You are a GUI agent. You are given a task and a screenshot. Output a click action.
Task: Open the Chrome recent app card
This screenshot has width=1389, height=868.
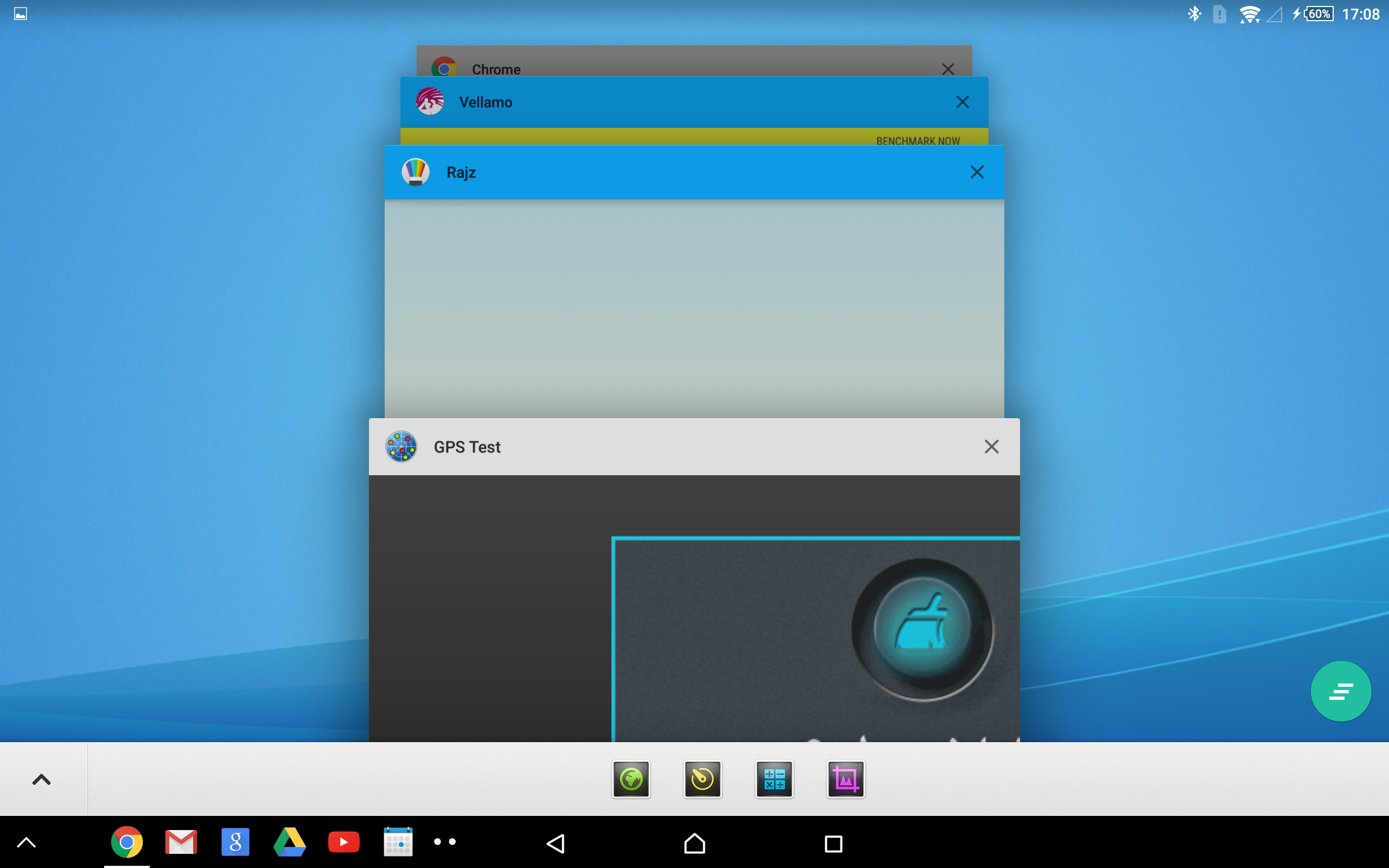pyautogui.click(x=694, y=61)
